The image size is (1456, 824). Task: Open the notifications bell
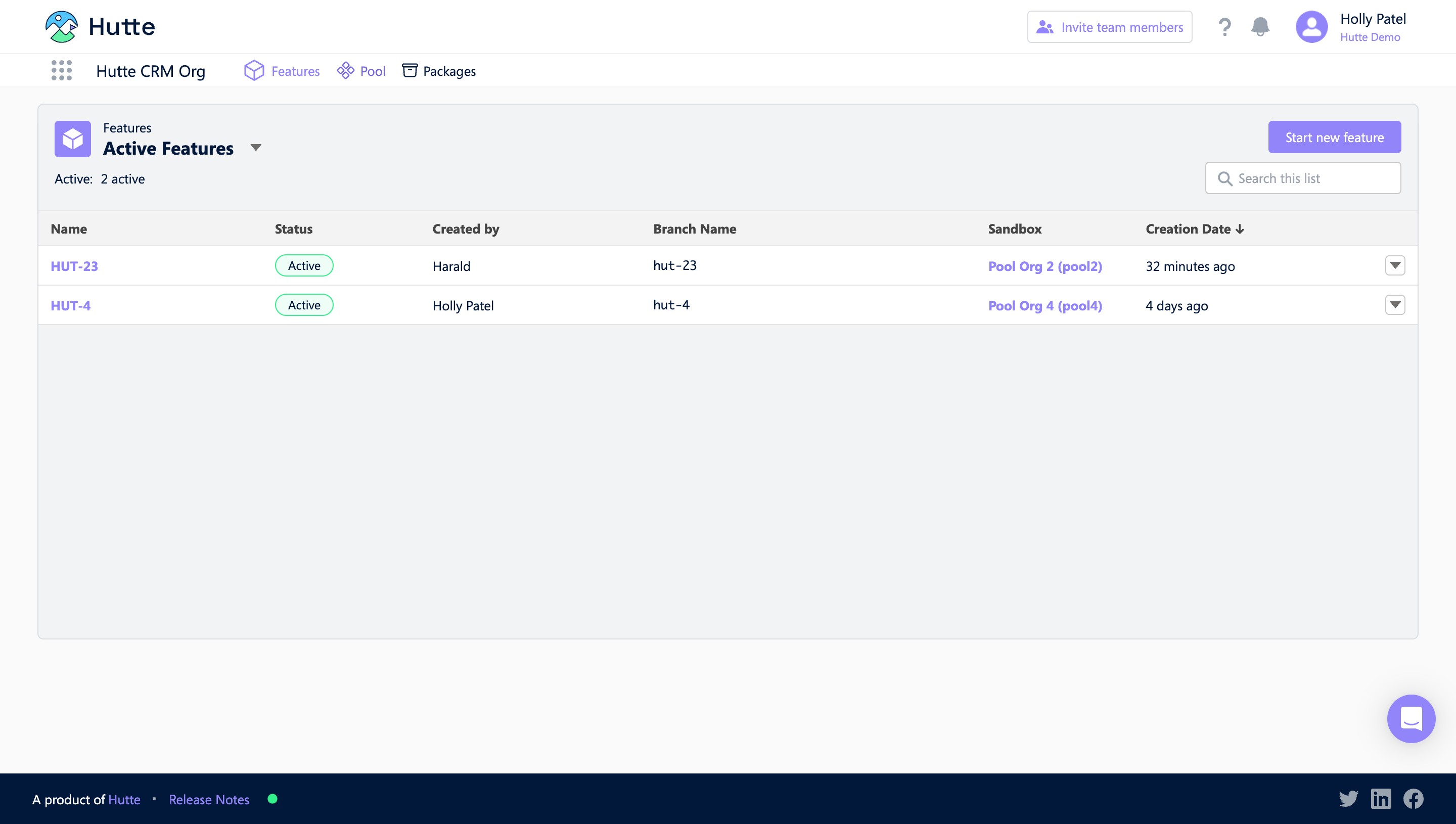tap(1260, 27)
